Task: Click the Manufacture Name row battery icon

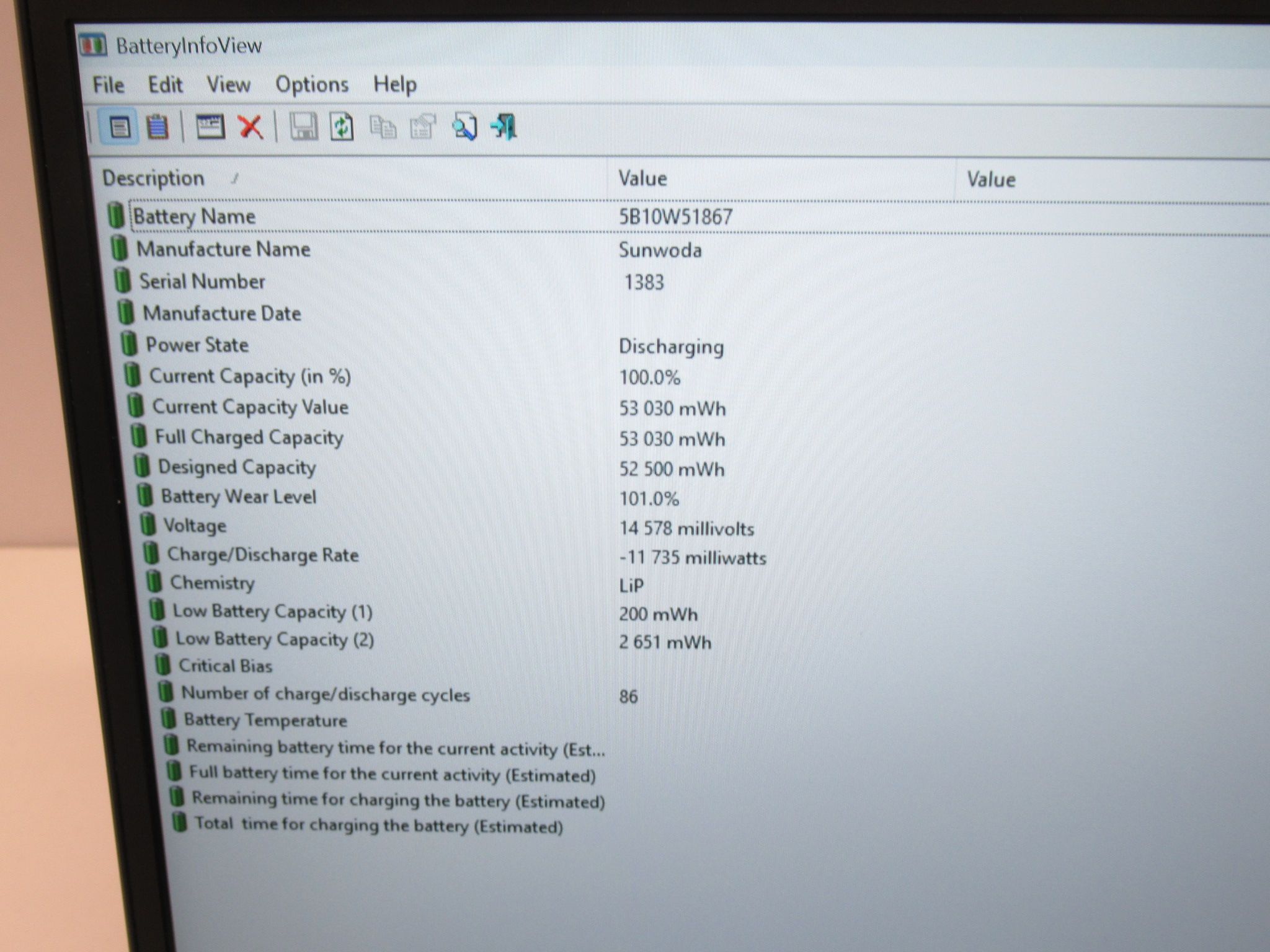Action: [119, 248]
